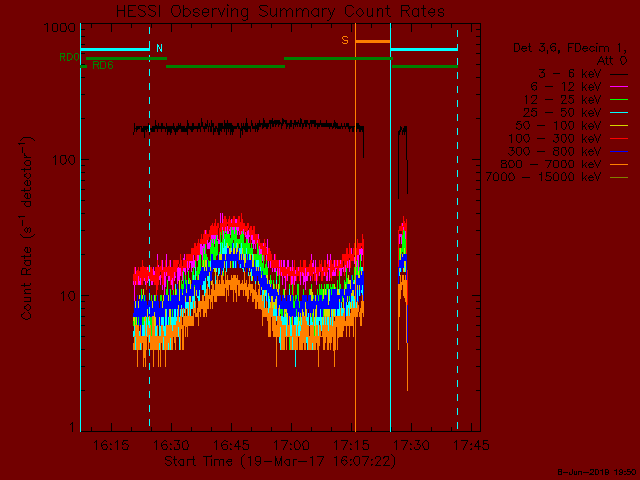Click the '17:30' x-axis tick label

tap(411, 445)
